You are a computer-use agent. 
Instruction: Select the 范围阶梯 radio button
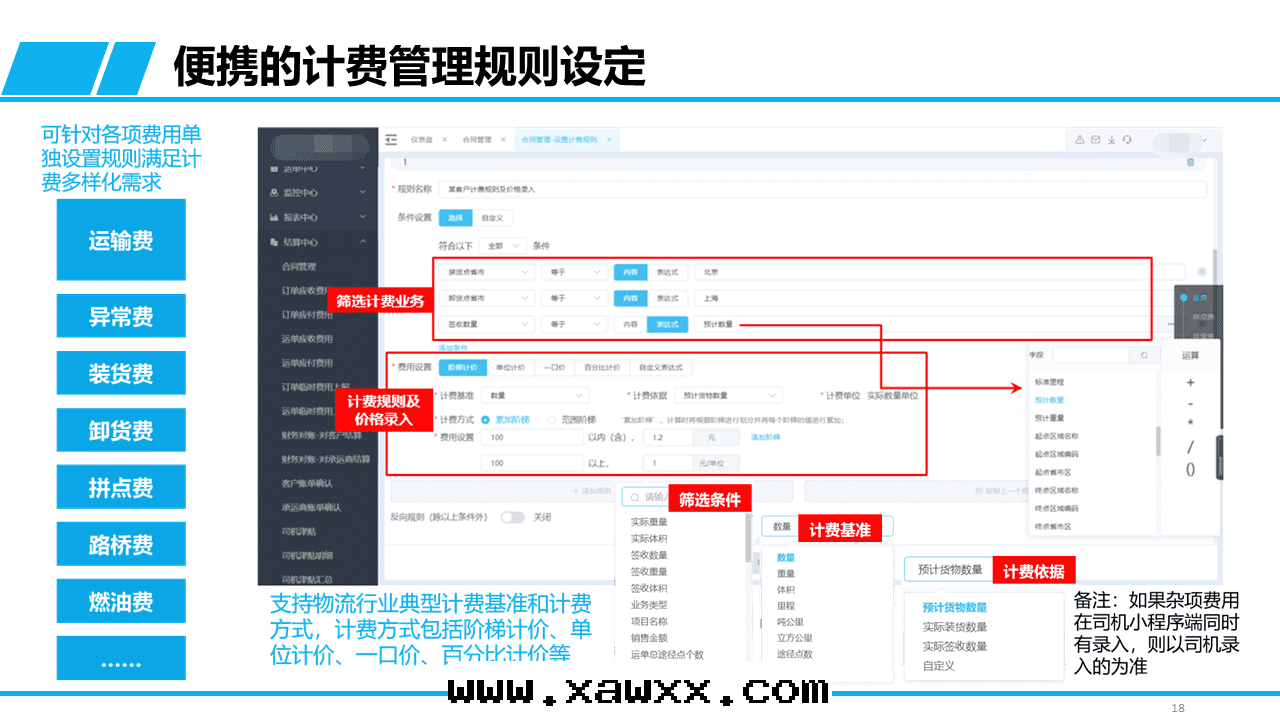click(x=553, y=420)
